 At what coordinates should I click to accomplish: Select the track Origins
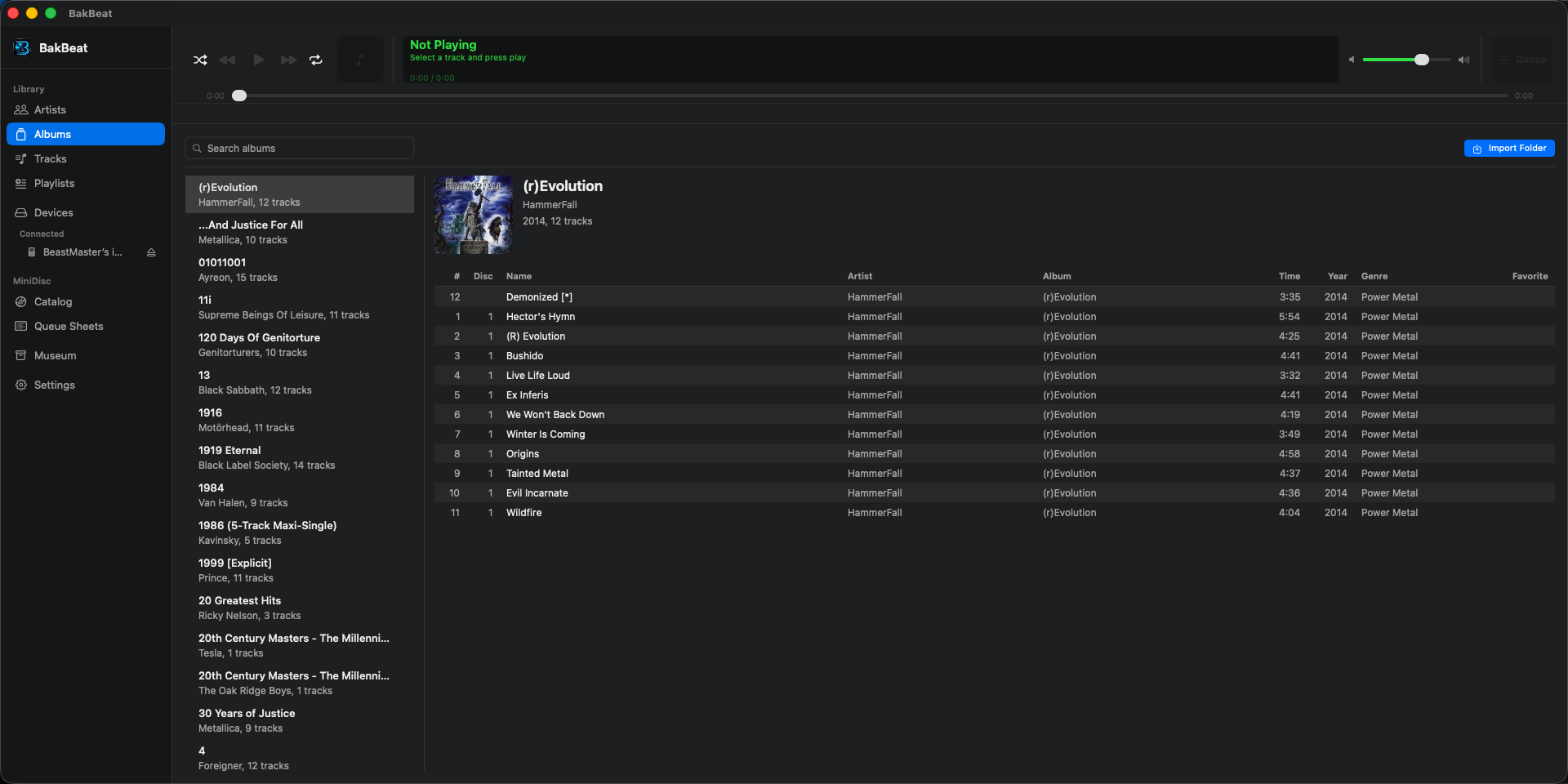(995, 454)
